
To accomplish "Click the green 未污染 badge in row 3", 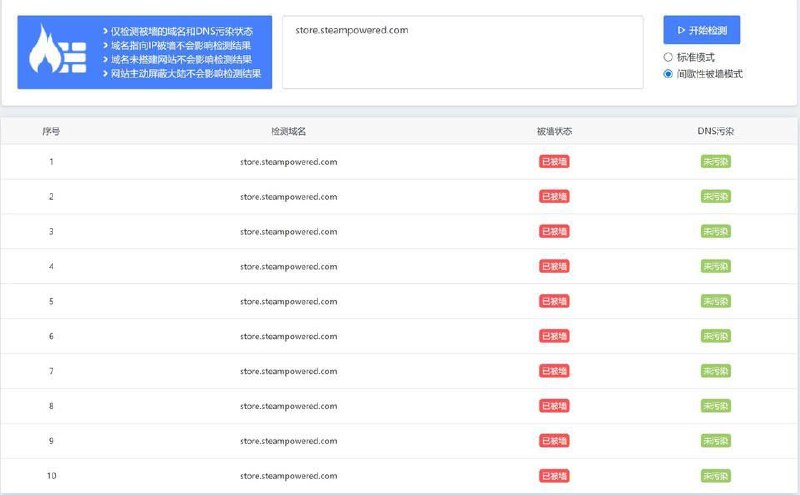I will tap(715, 232).
